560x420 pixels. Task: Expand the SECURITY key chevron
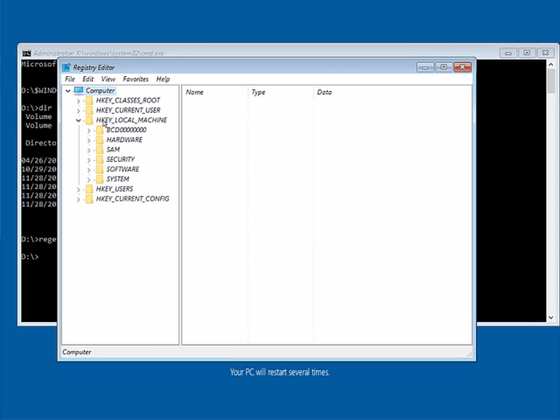click(x=89, y=160)
